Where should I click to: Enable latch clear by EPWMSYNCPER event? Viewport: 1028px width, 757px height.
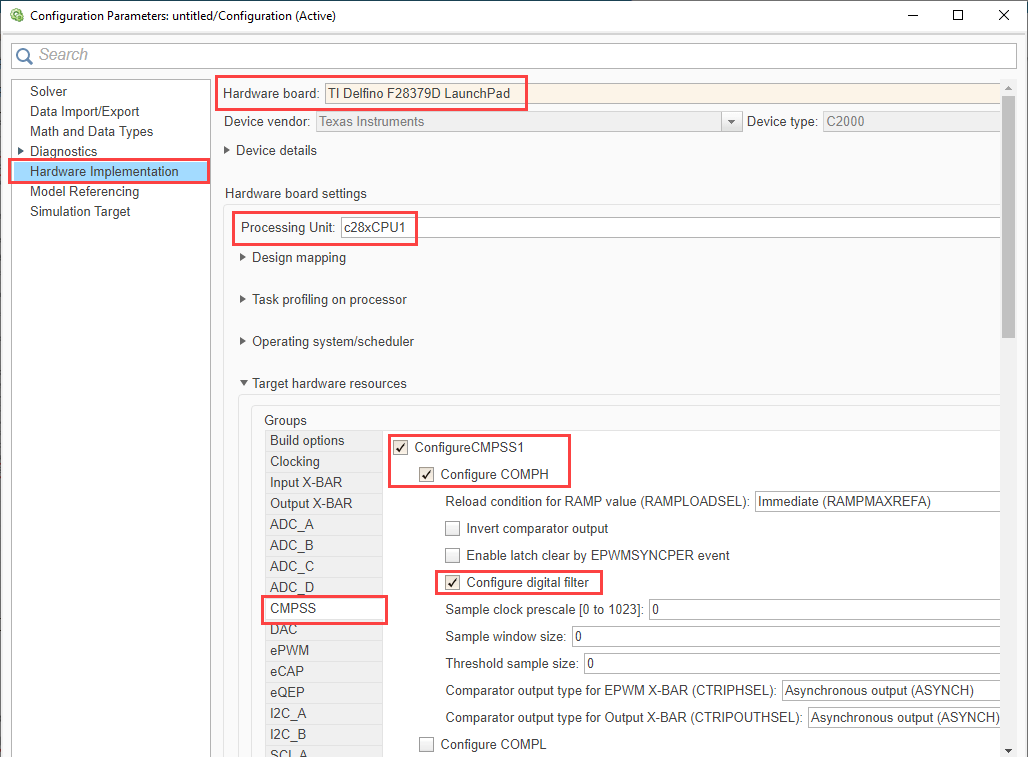pyautogui.click(x=453, y=555)
